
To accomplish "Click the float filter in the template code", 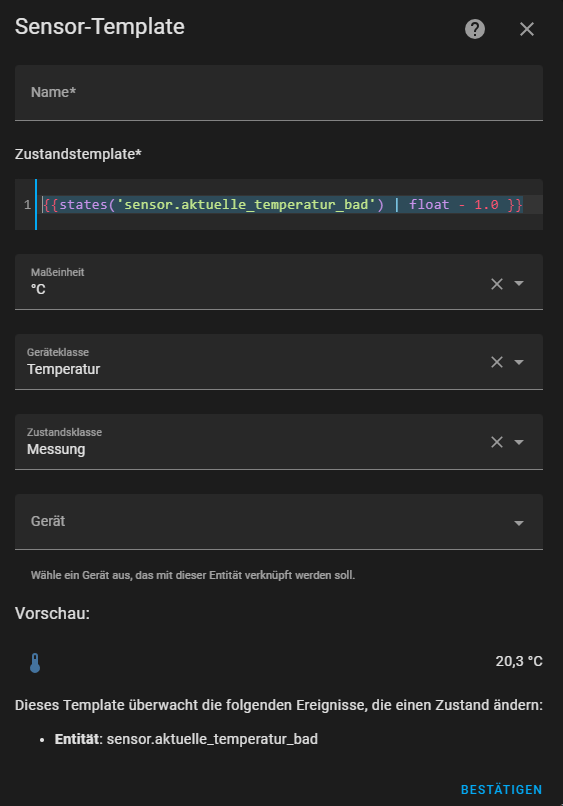I will pyautogui.click(x=429, y=205).
